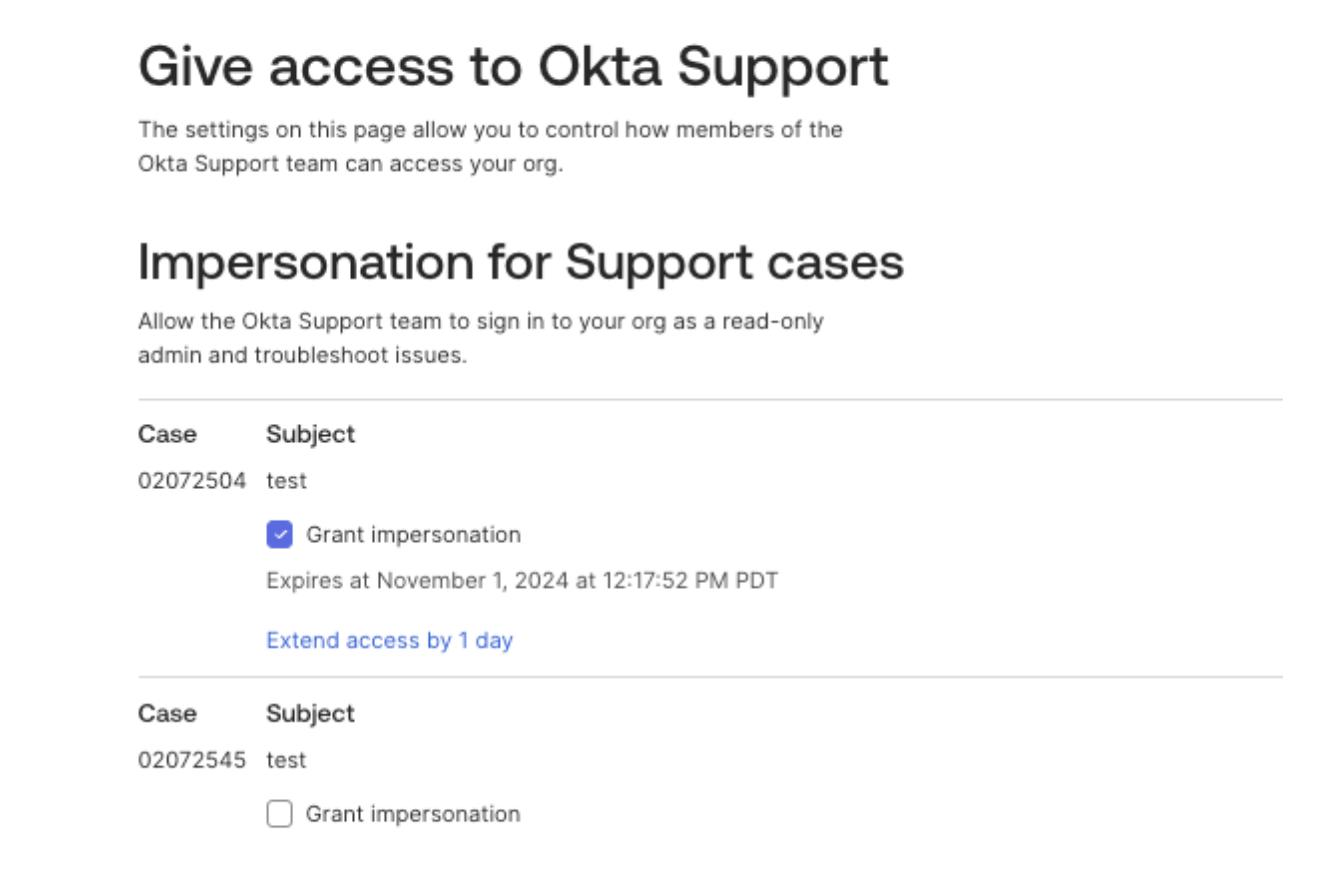Enable Grant impersonation for case 02072545
This screenshot has width=1342, height=880.
click(x=278, y=814)
